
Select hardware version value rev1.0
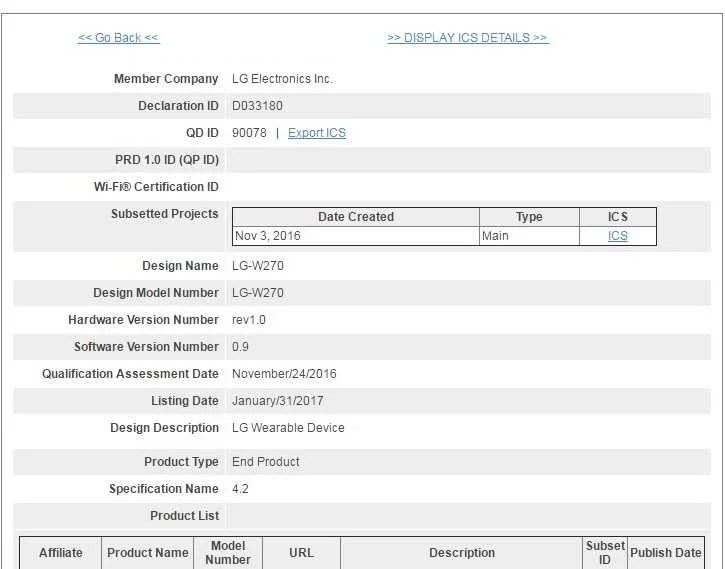[249, 320]
